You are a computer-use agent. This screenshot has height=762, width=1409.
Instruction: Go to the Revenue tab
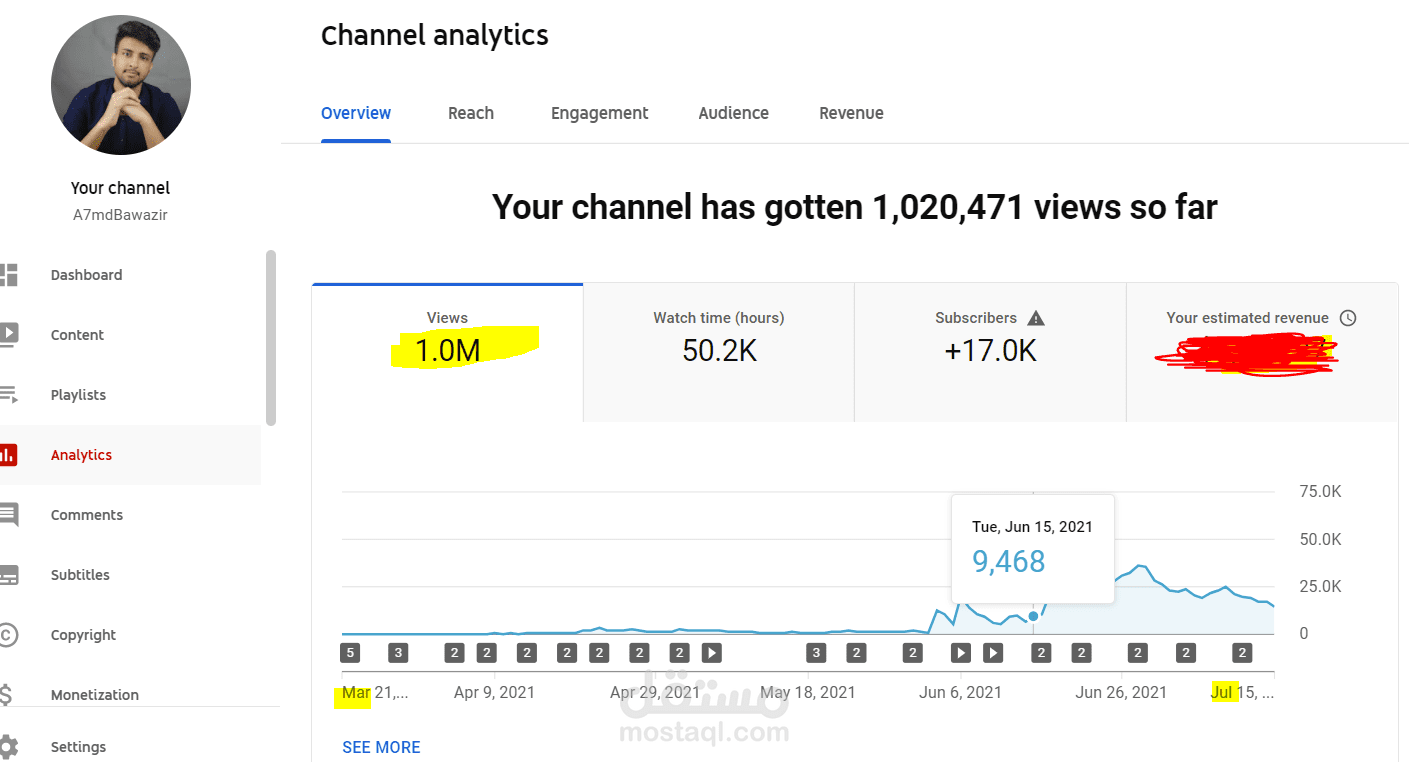coord(851,113)
